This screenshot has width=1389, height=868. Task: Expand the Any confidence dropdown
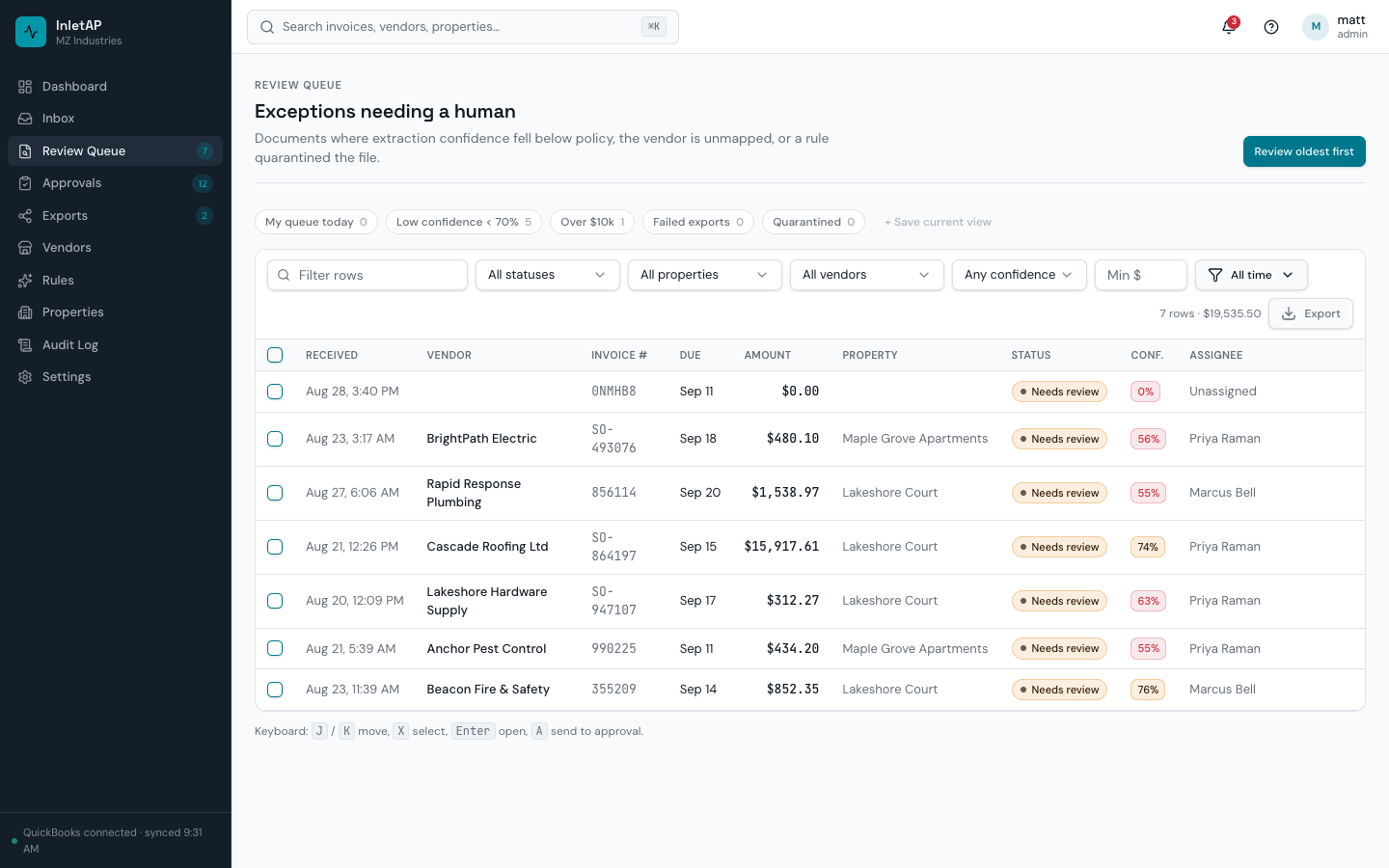(x=1020, y=275)
